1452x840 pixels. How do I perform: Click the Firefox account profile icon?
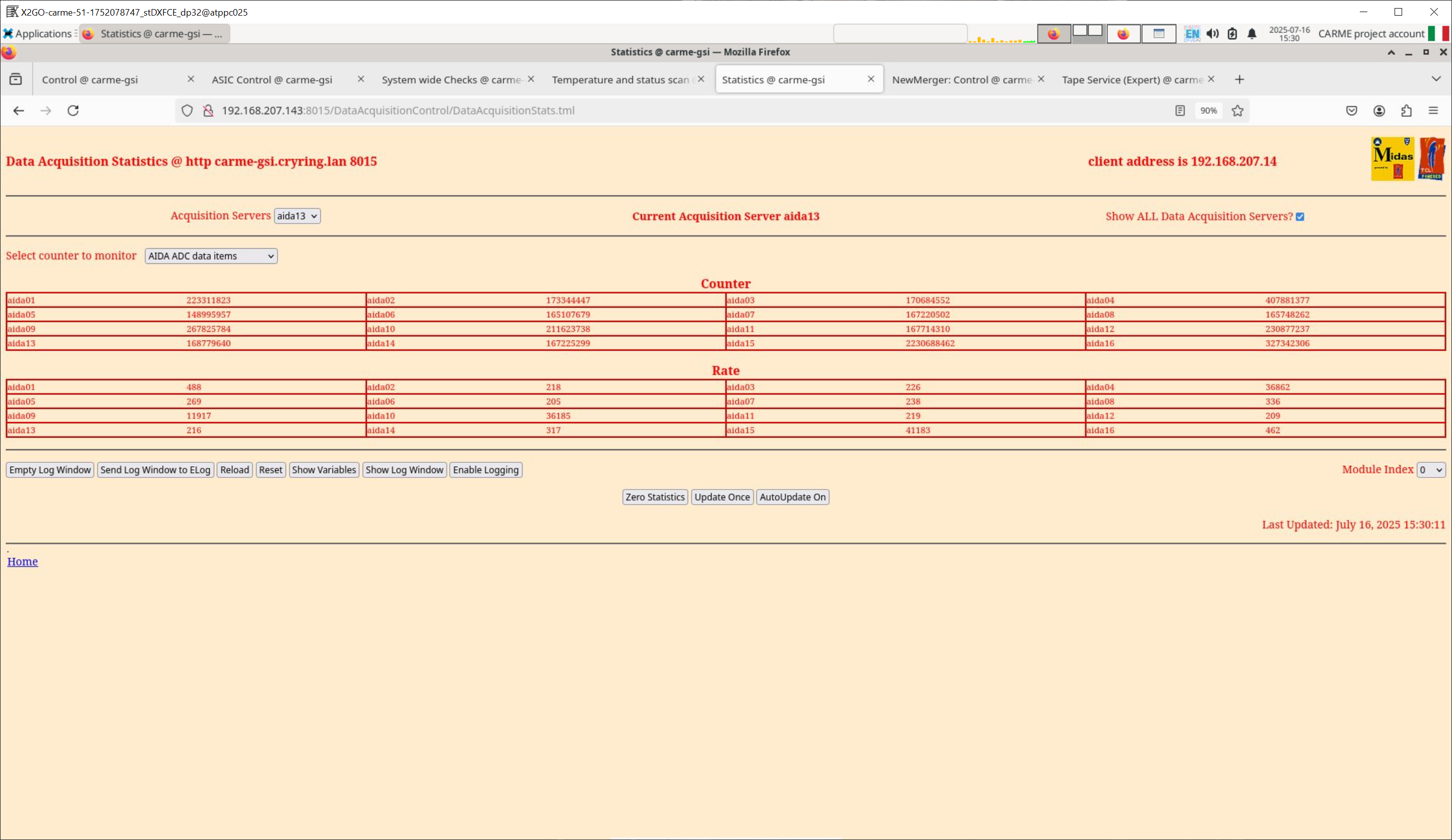click(1379, 111)
